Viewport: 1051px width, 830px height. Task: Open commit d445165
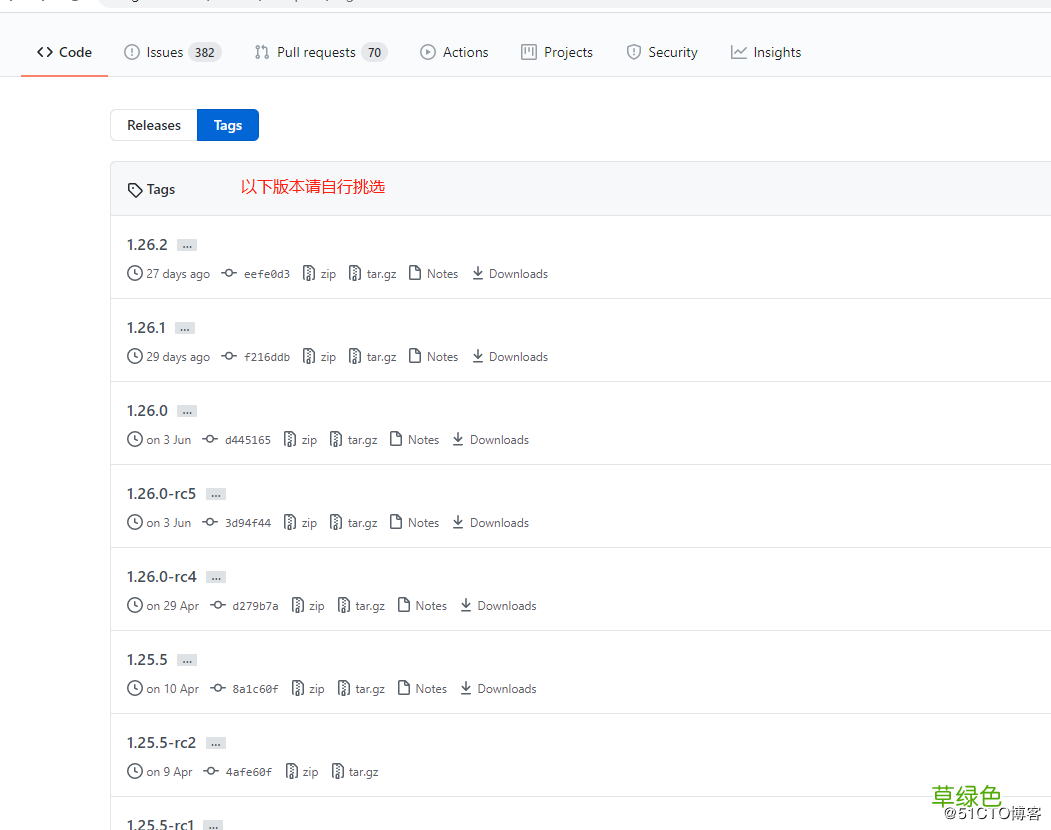[248, 440]
